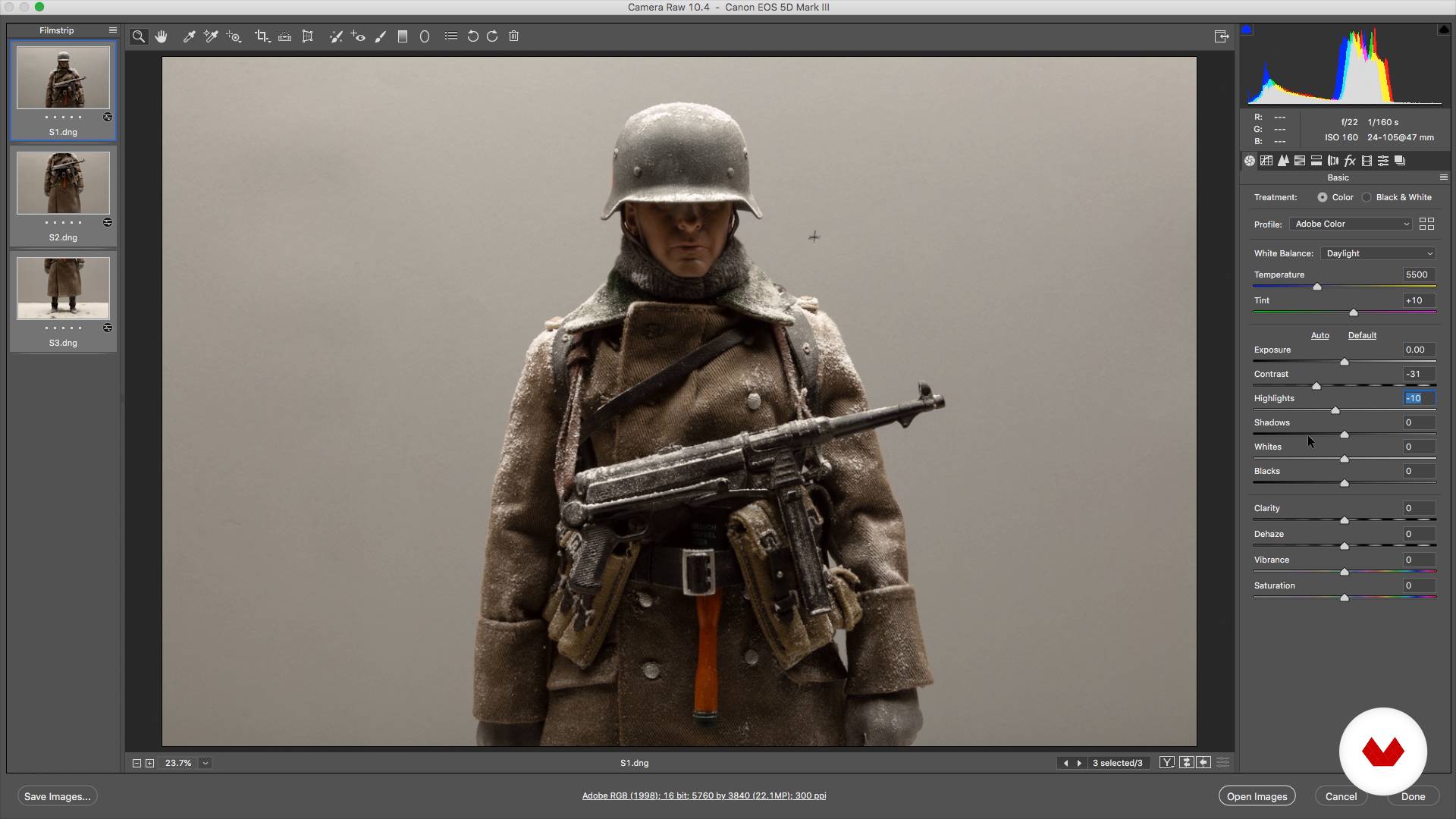
Task: Open the Profile Adobe Color dropdown
Action: (x=1351, y=224)
